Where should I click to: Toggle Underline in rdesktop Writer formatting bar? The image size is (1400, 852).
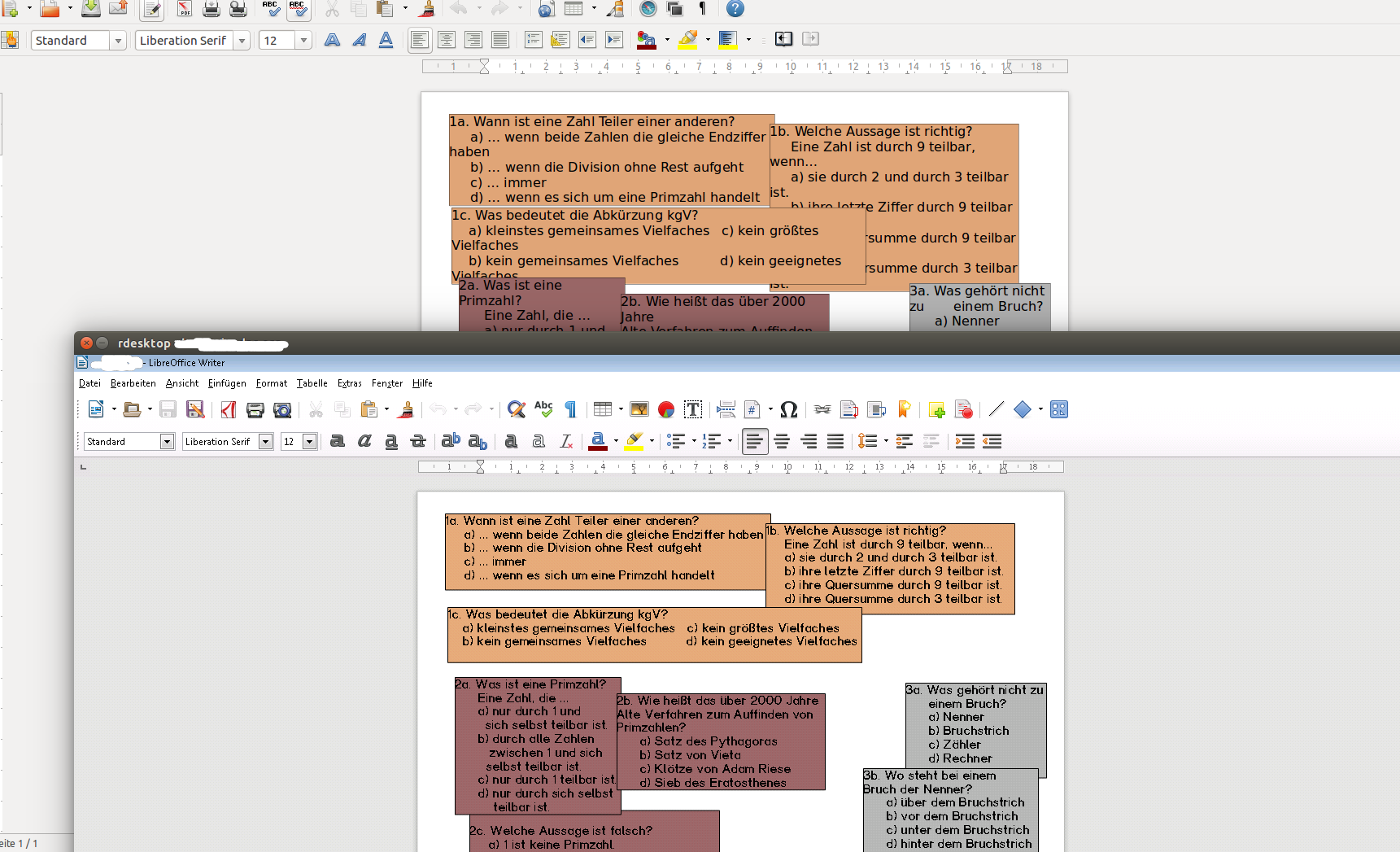(391, 441)
